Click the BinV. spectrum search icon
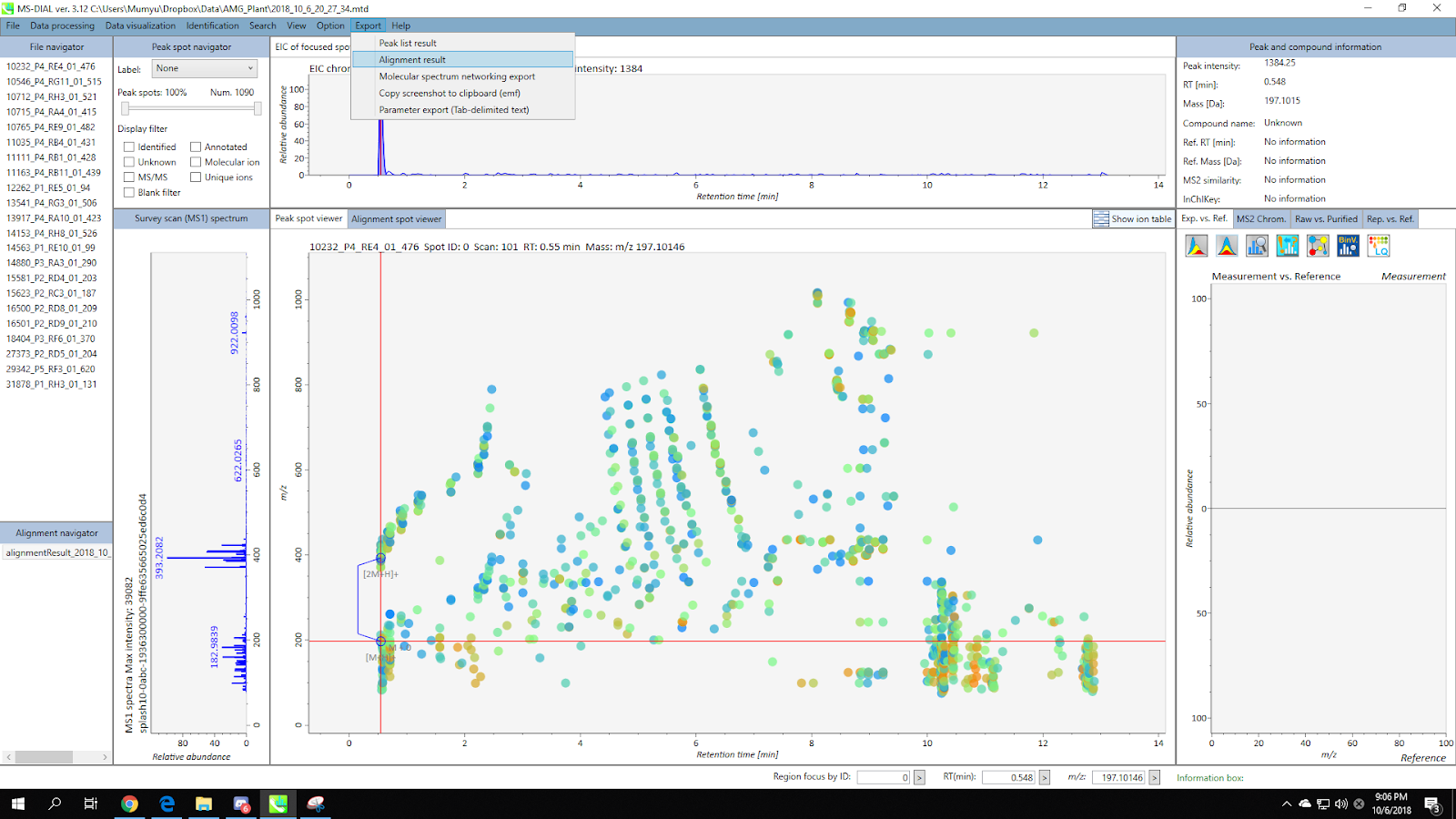 tap(1348, 246)
